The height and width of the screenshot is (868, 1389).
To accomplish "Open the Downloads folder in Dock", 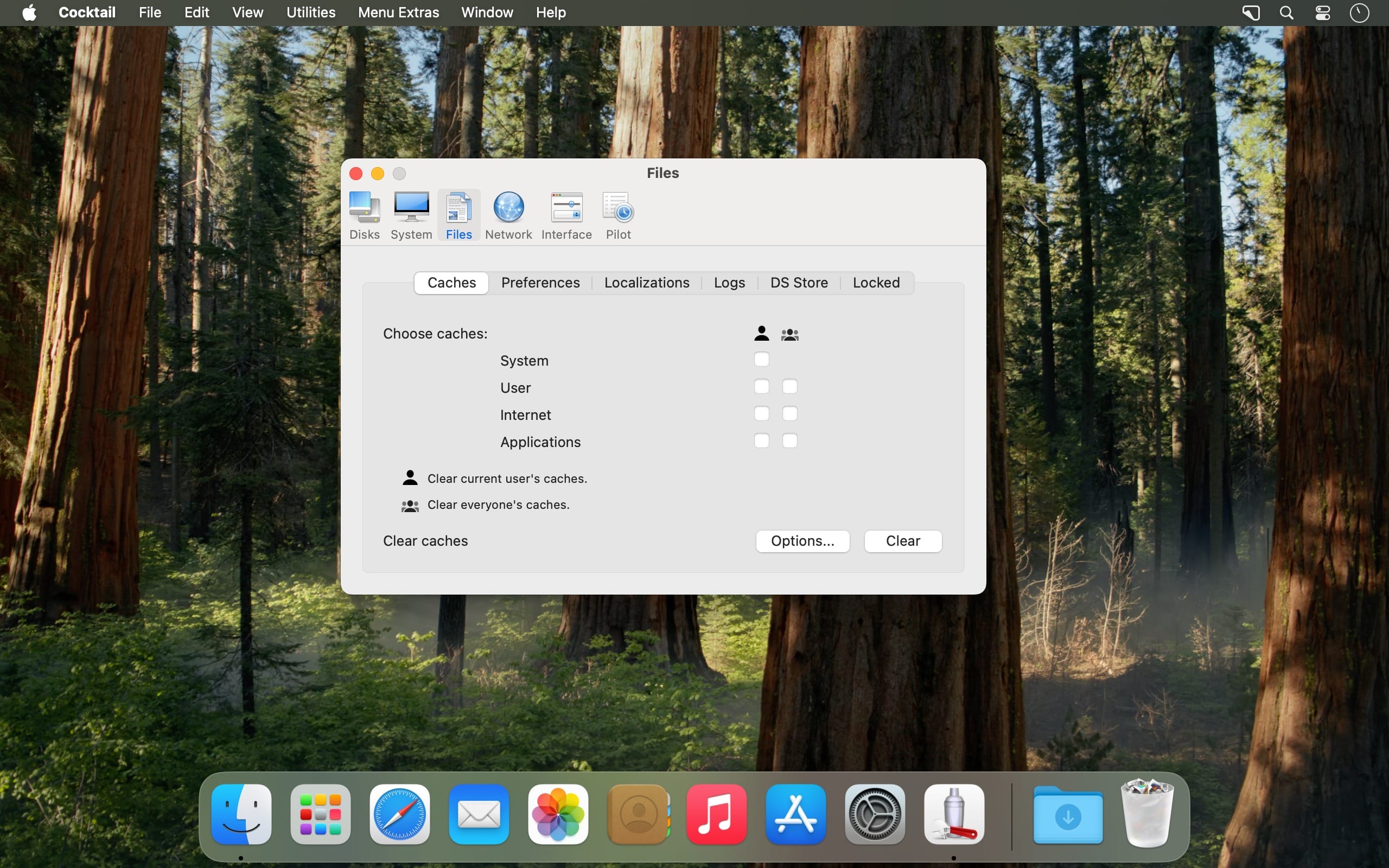I will pos(1068,815).
